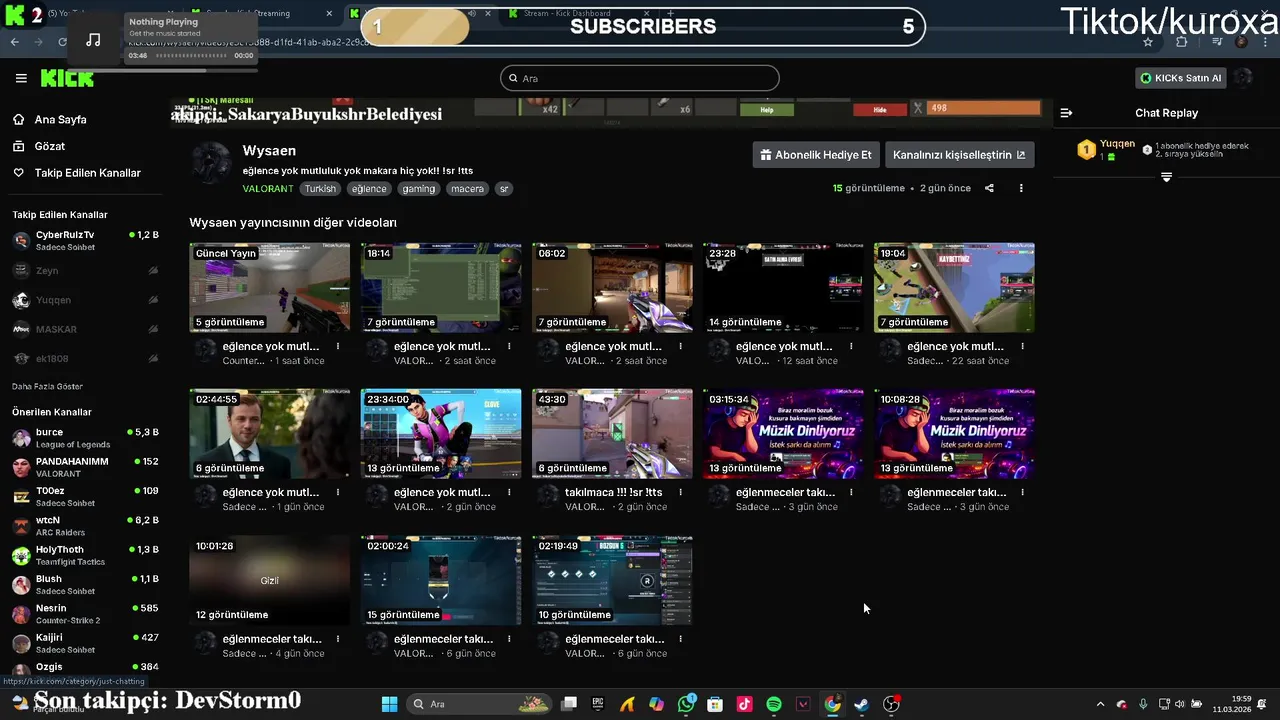Screen dimensions: 1280x720
Task: Click Abonelik Hediye Et button
Action: click(x=815, y=155)
